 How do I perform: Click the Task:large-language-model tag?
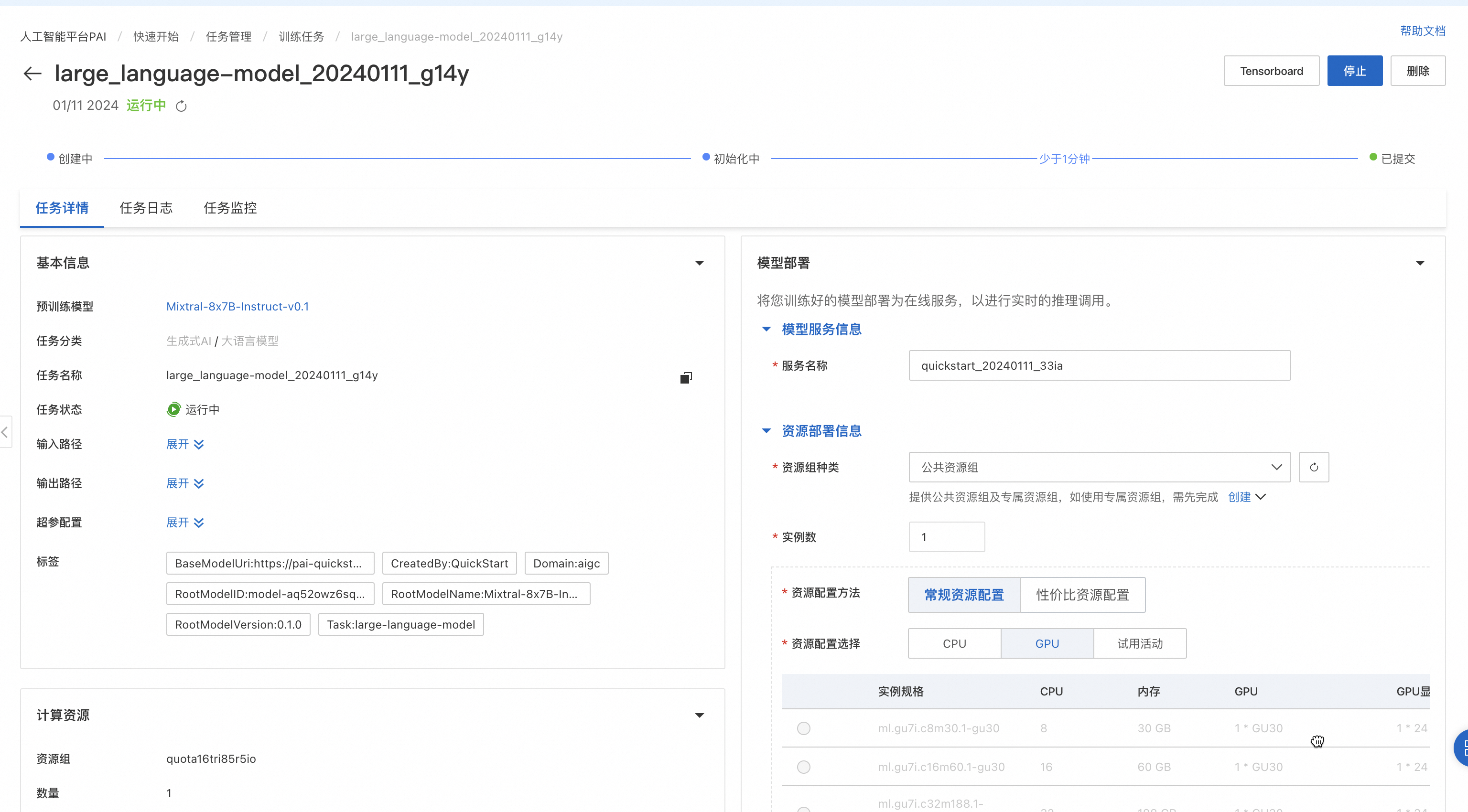(x=400, y=625)
